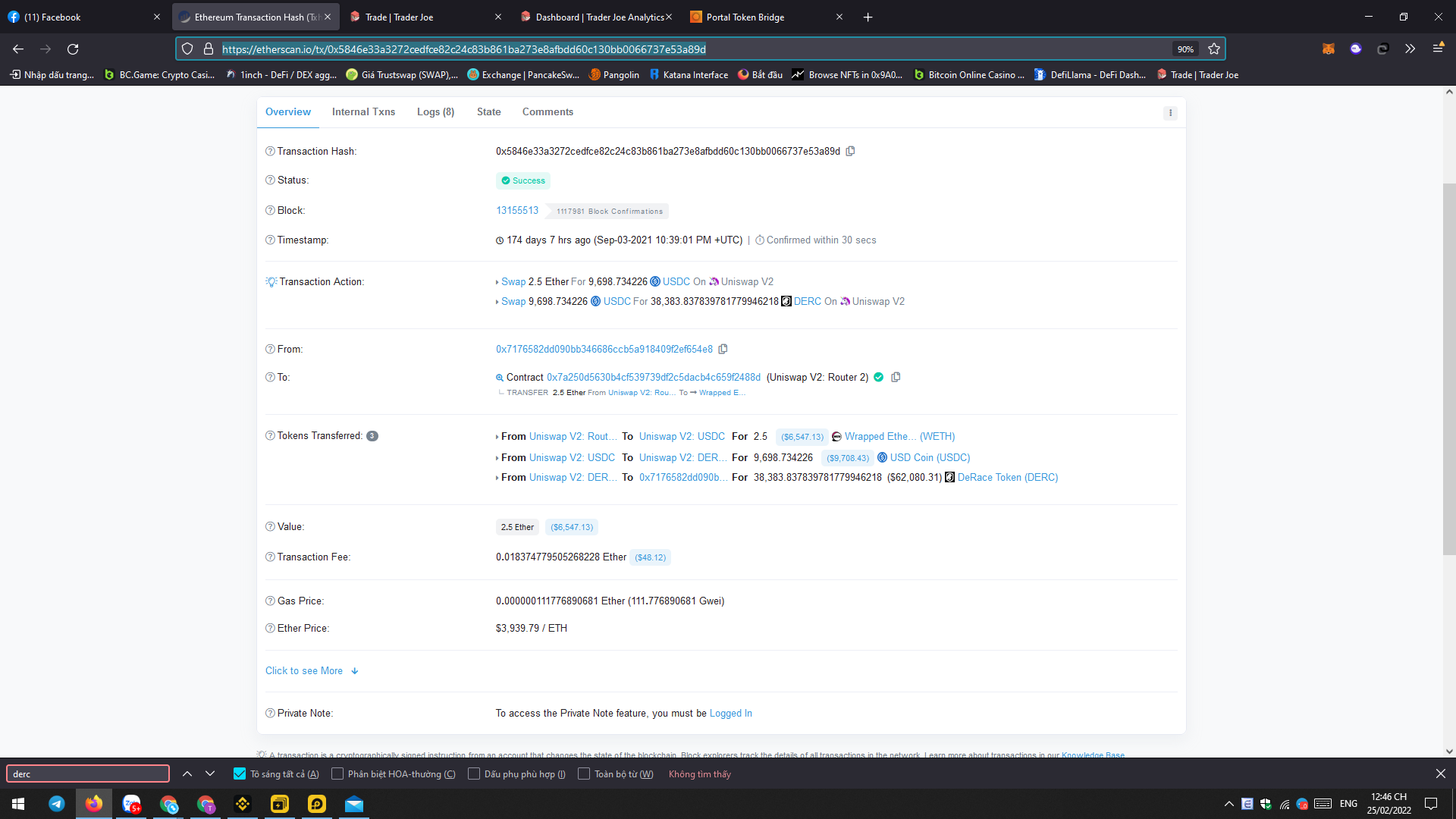
Task: Show more bookmarks overflow chevron
Action: (x=1410, y=49)
